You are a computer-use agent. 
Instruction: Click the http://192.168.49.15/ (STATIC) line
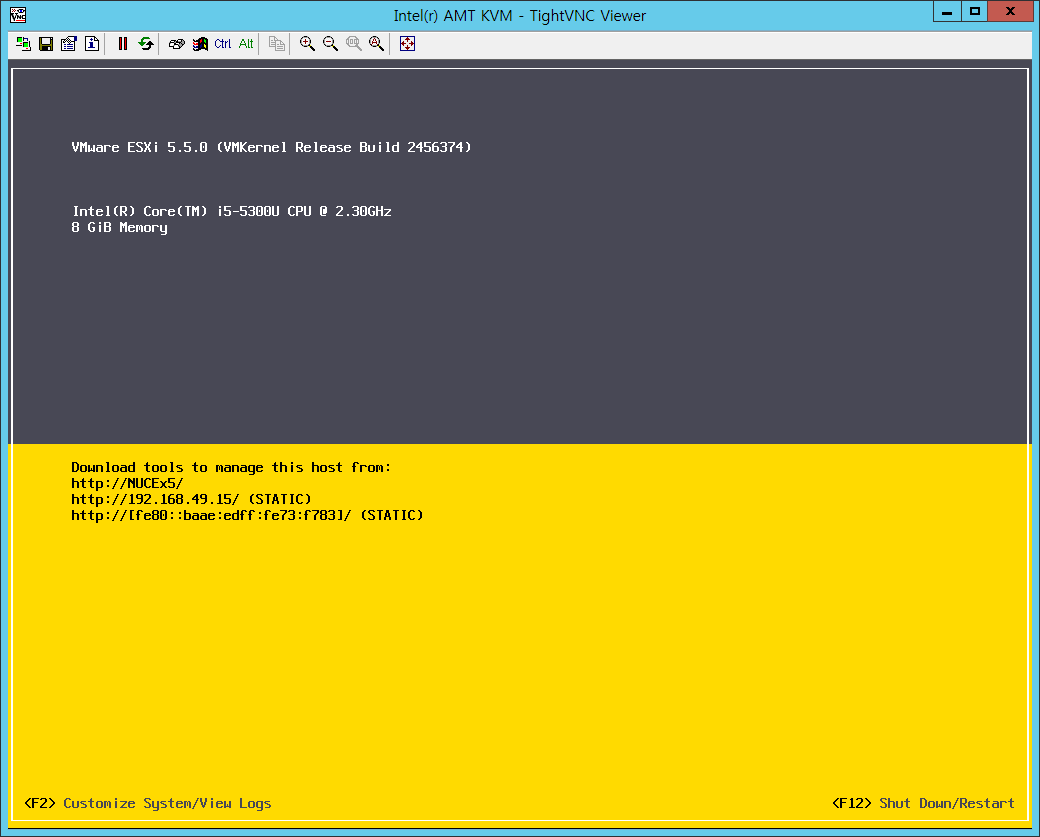191,499
